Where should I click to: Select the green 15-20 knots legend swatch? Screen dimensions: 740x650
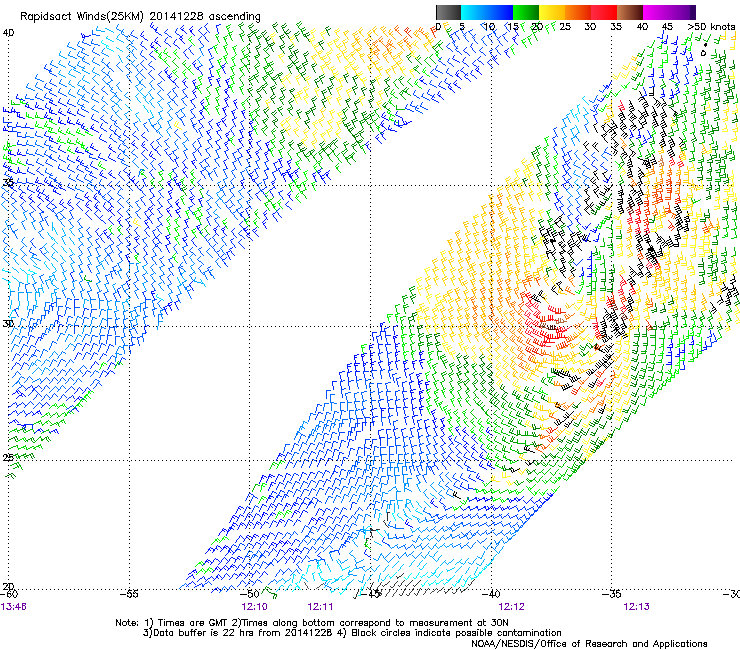coord(526,12)
